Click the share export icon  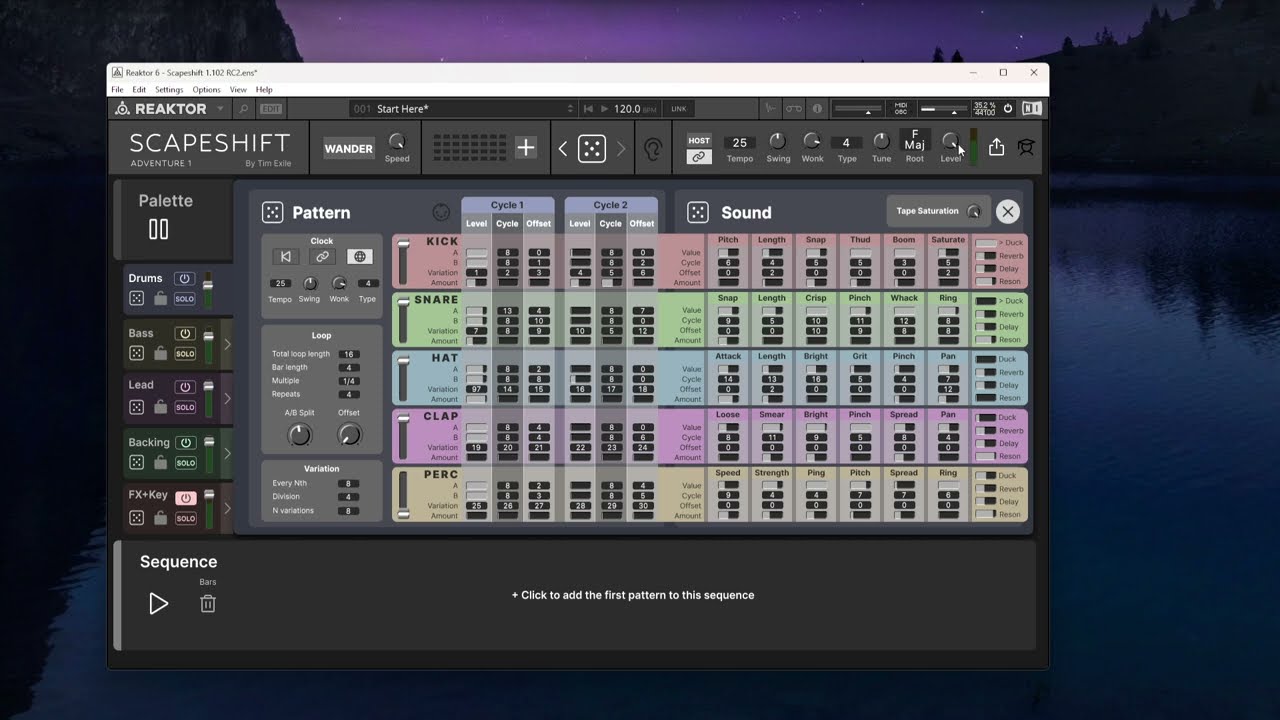996,147
